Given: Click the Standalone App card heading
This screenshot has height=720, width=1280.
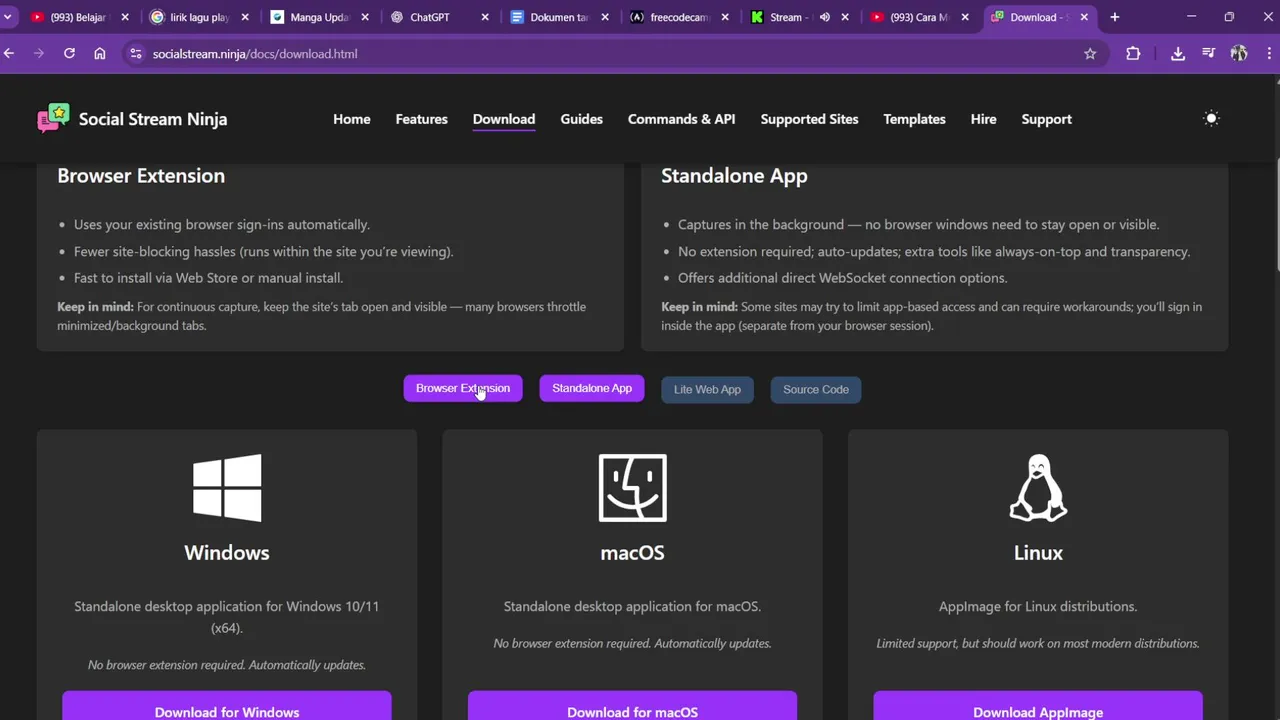Looking at the screenshot, I should [x=734, y=176].
